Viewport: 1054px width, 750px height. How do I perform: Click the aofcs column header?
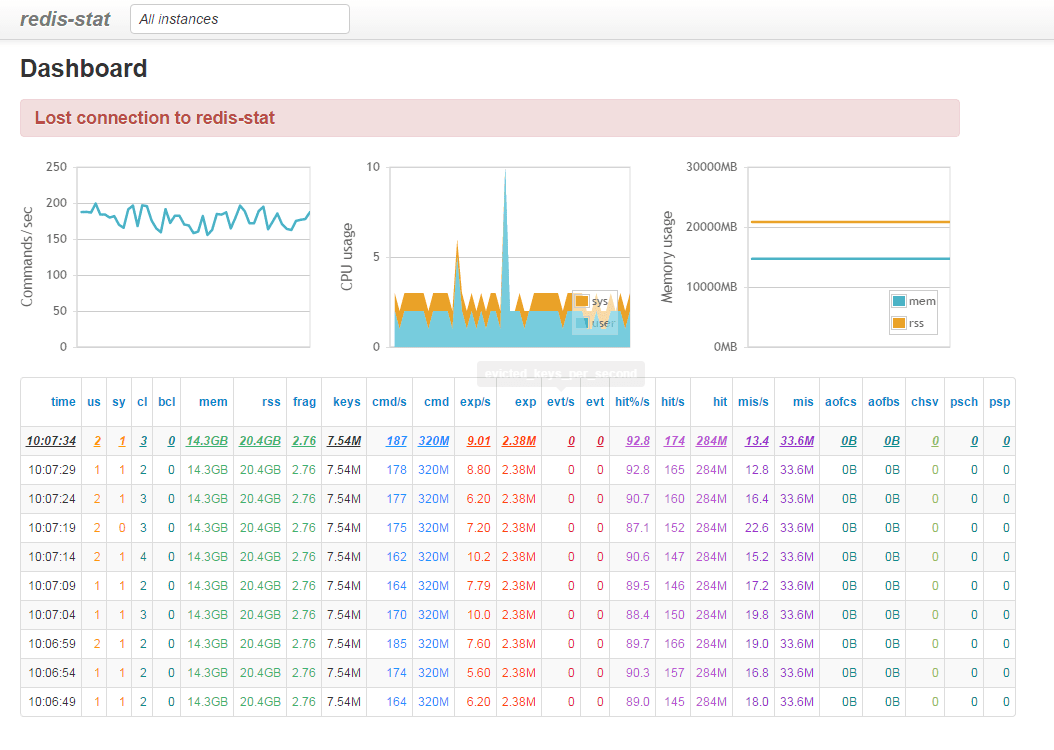[x=841, y=402]
